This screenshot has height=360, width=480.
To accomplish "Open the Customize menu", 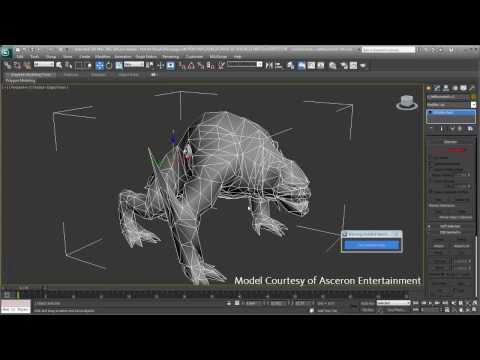I will pyautogui.click(x=194, y=57).
